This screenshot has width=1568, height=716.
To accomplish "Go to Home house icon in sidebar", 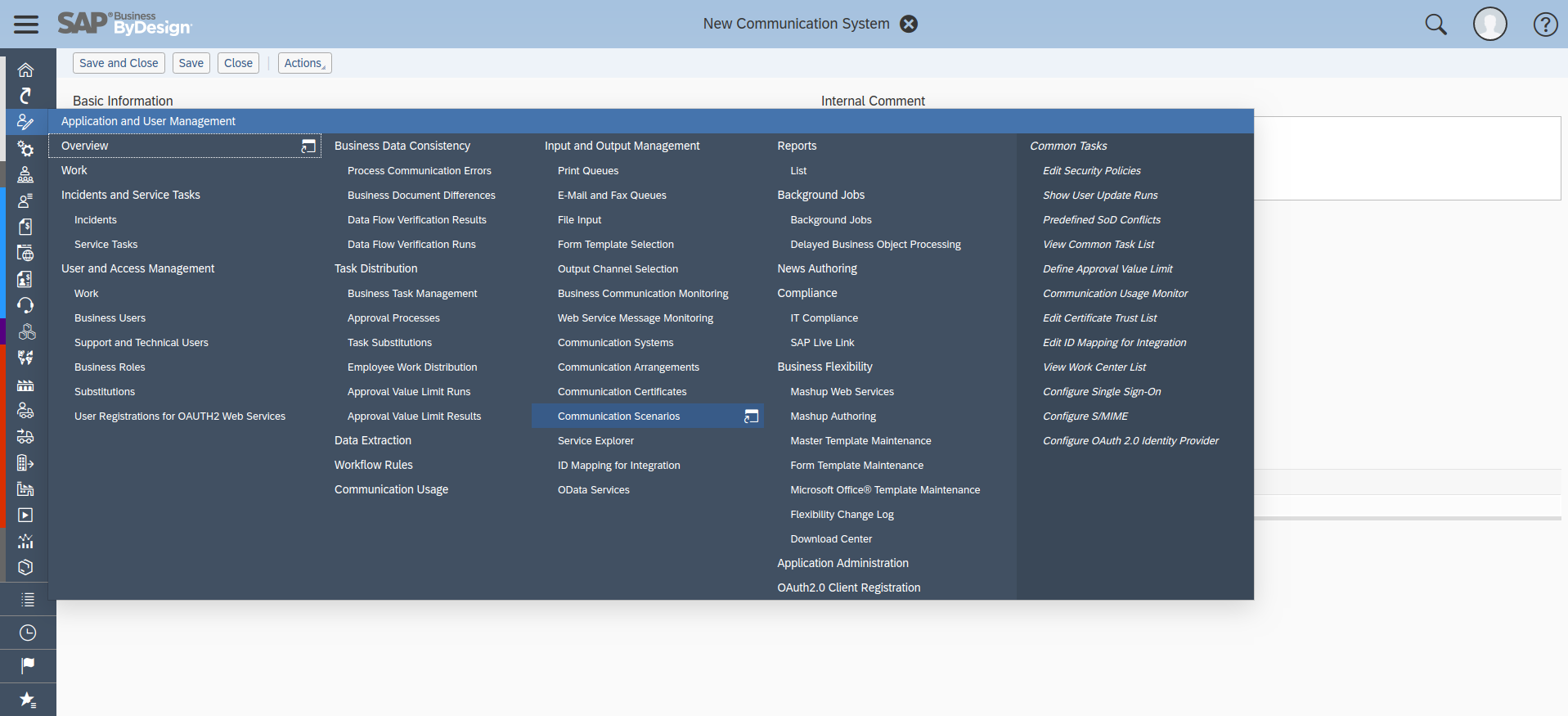I will point(26,70).
